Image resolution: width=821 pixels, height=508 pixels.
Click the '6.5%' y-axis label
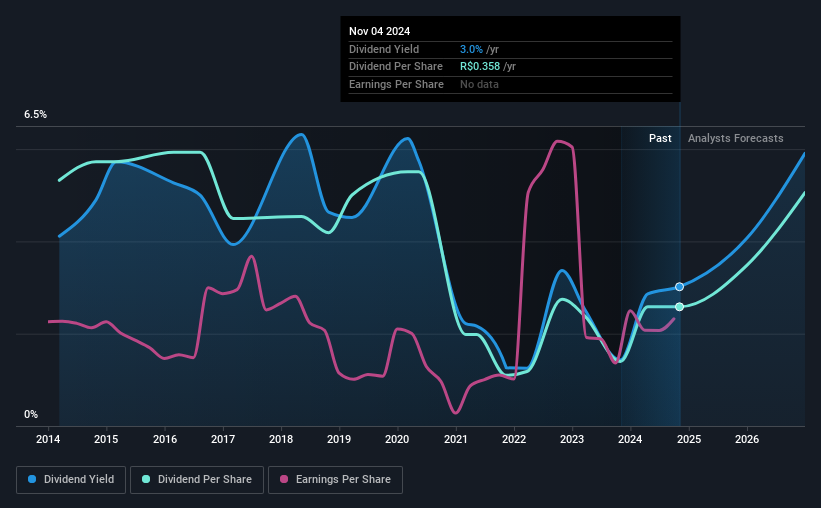pyautogui.click(x=35, y=114)
